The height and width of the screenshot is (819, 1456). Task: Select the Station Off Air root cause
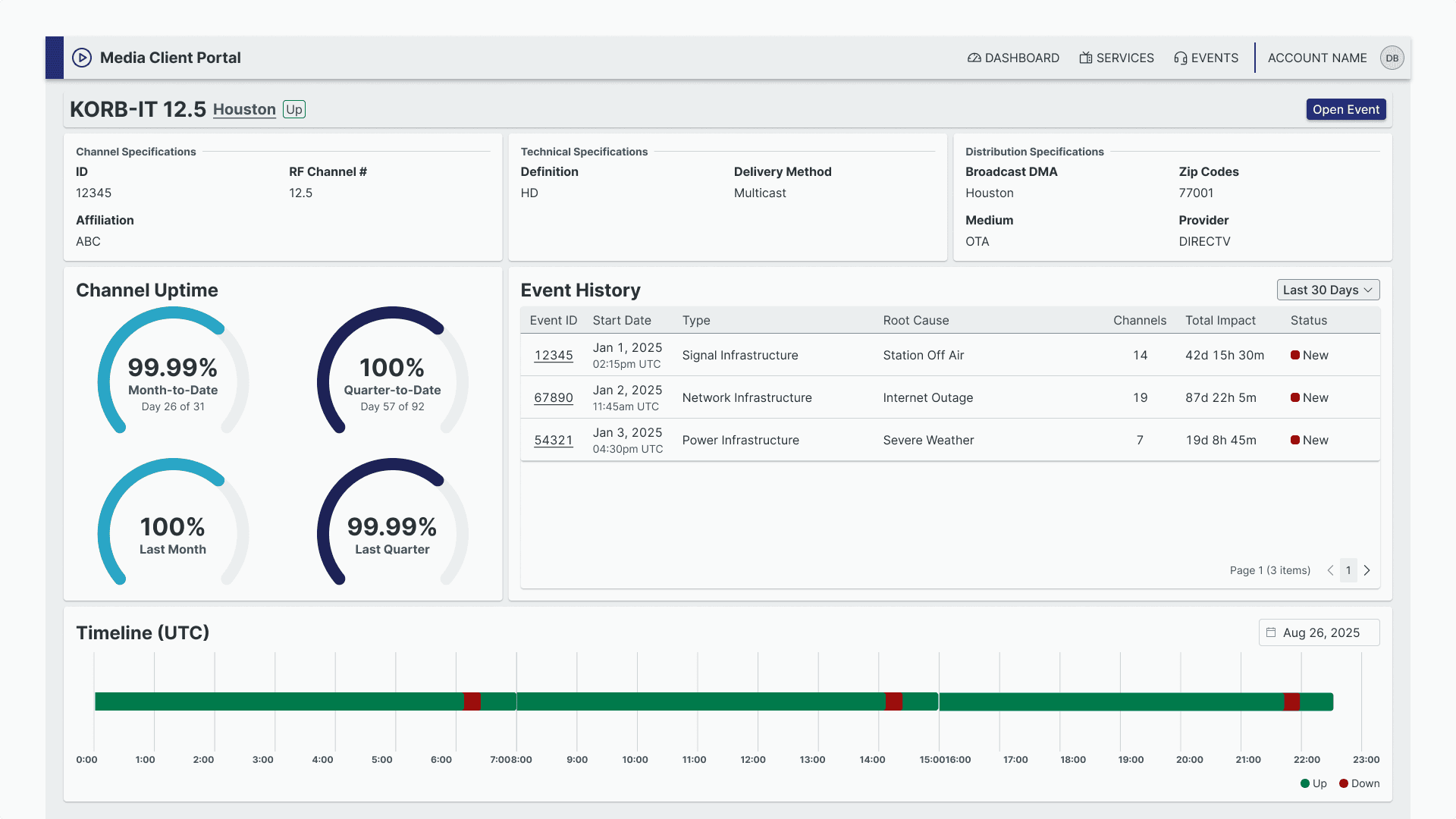click(x=924, y=355)
